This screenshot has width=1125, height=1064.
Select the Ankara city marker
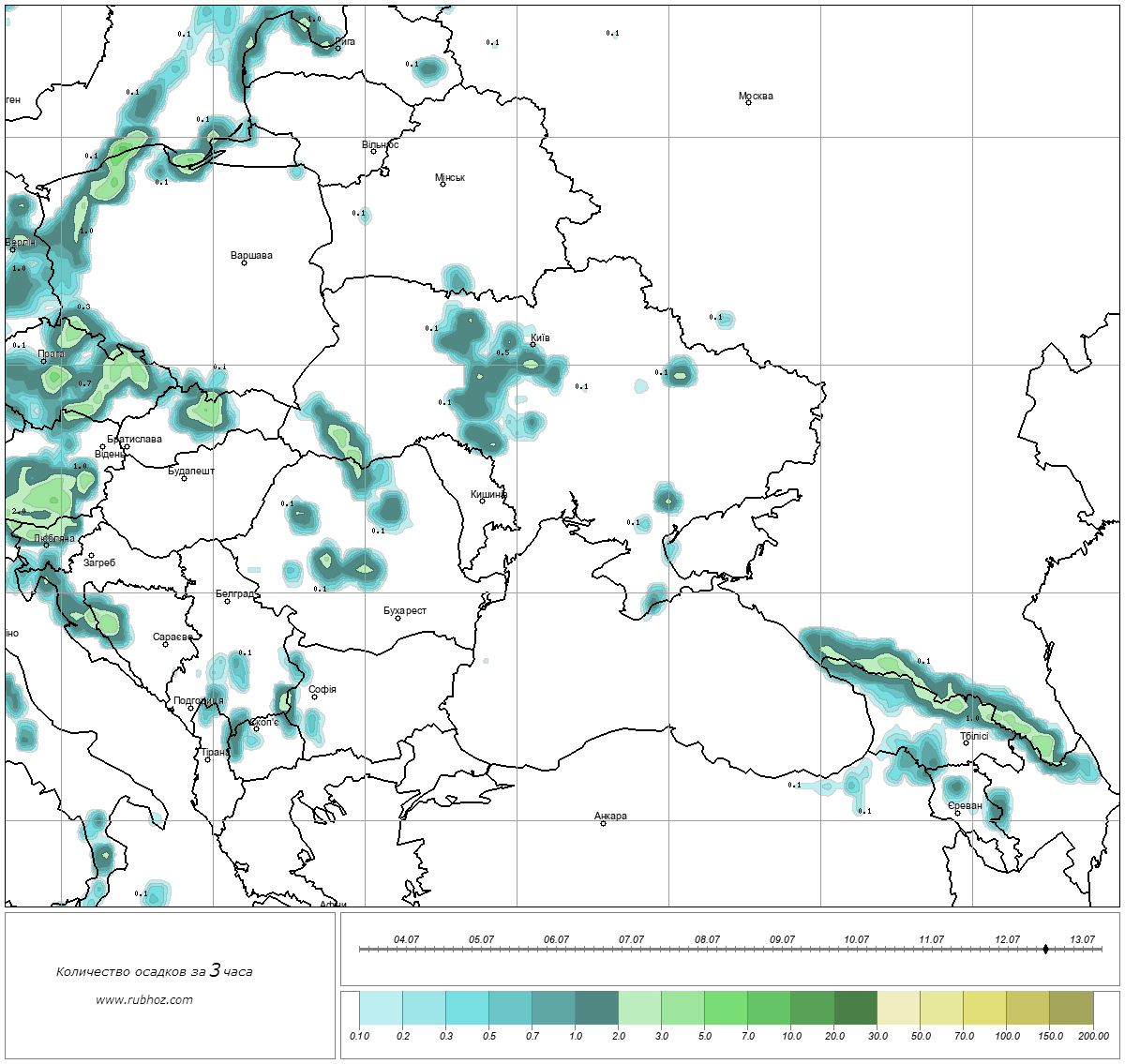tap(603, 823)
